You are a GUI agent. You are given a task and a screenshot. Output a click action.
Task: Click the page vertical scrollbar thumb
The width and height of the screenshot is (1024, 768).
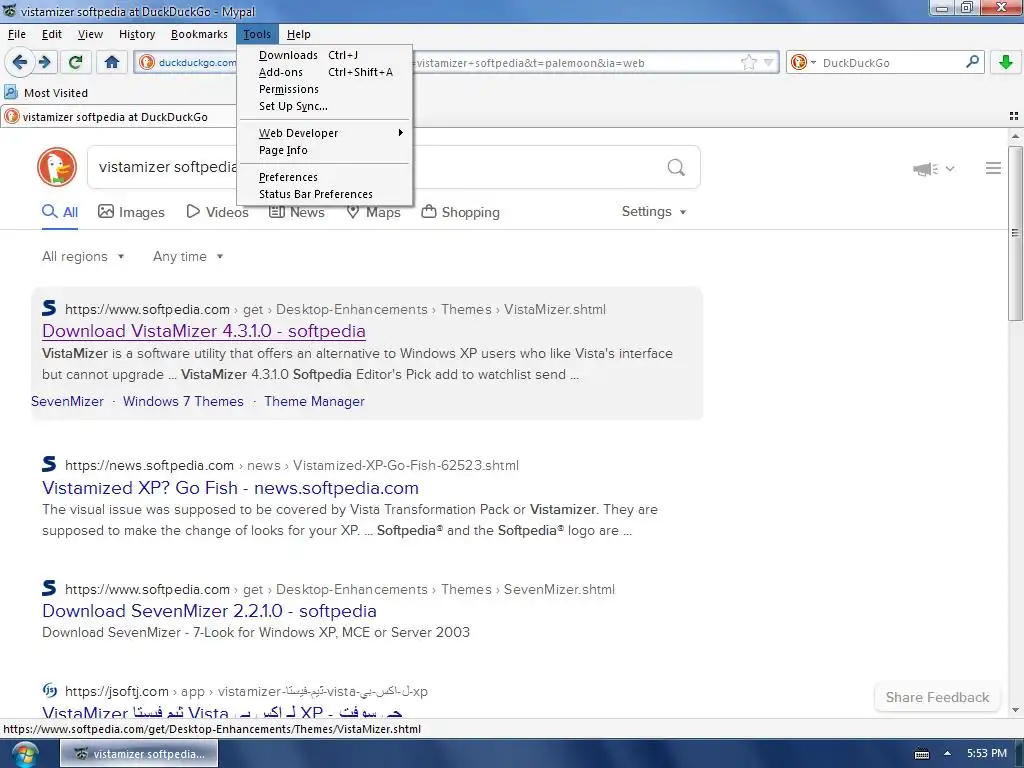[x=1015, y=233]
